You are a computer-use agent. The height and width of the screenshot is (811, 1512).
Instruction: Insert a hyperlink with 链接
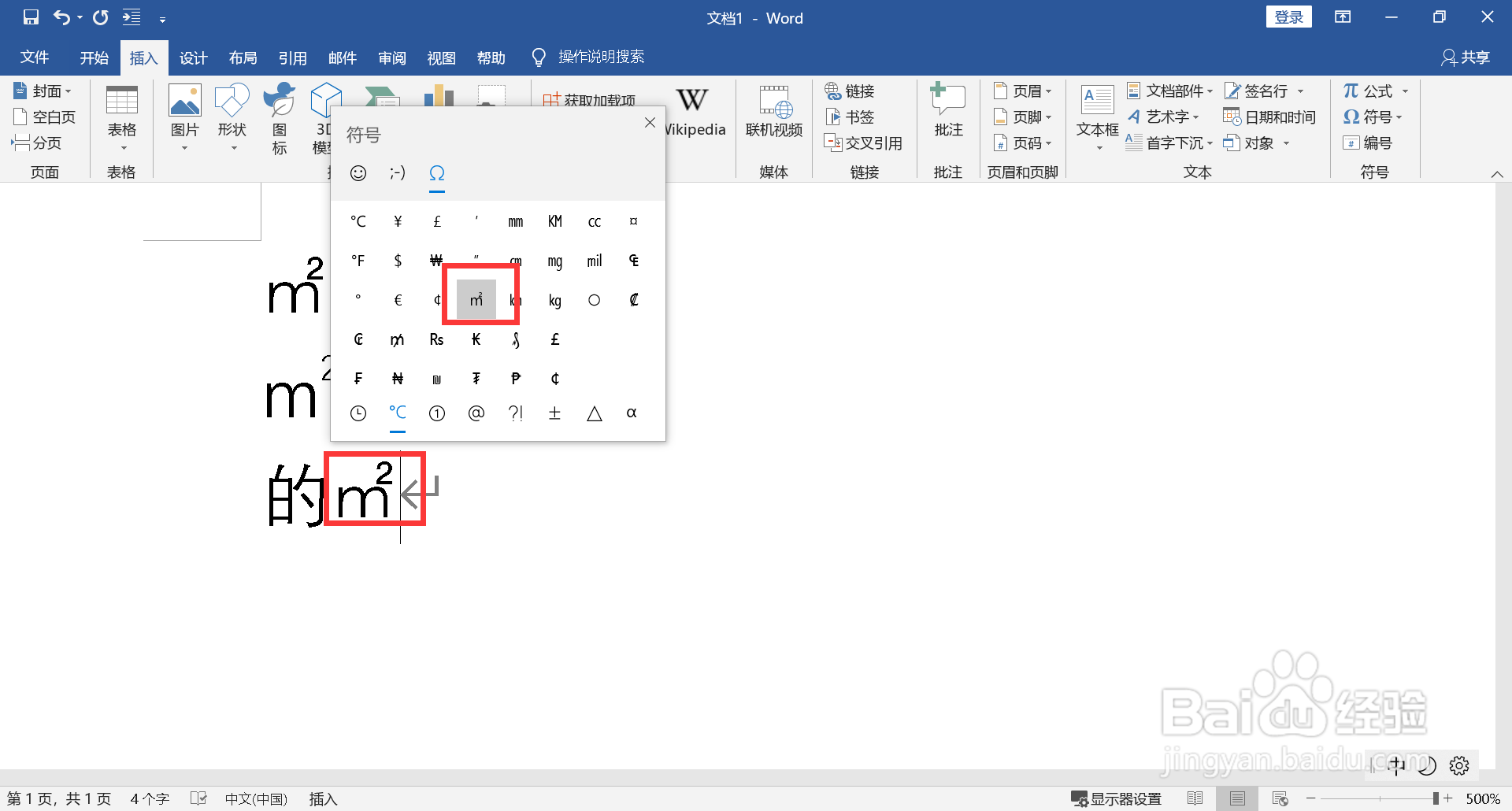tap(850, 91)
